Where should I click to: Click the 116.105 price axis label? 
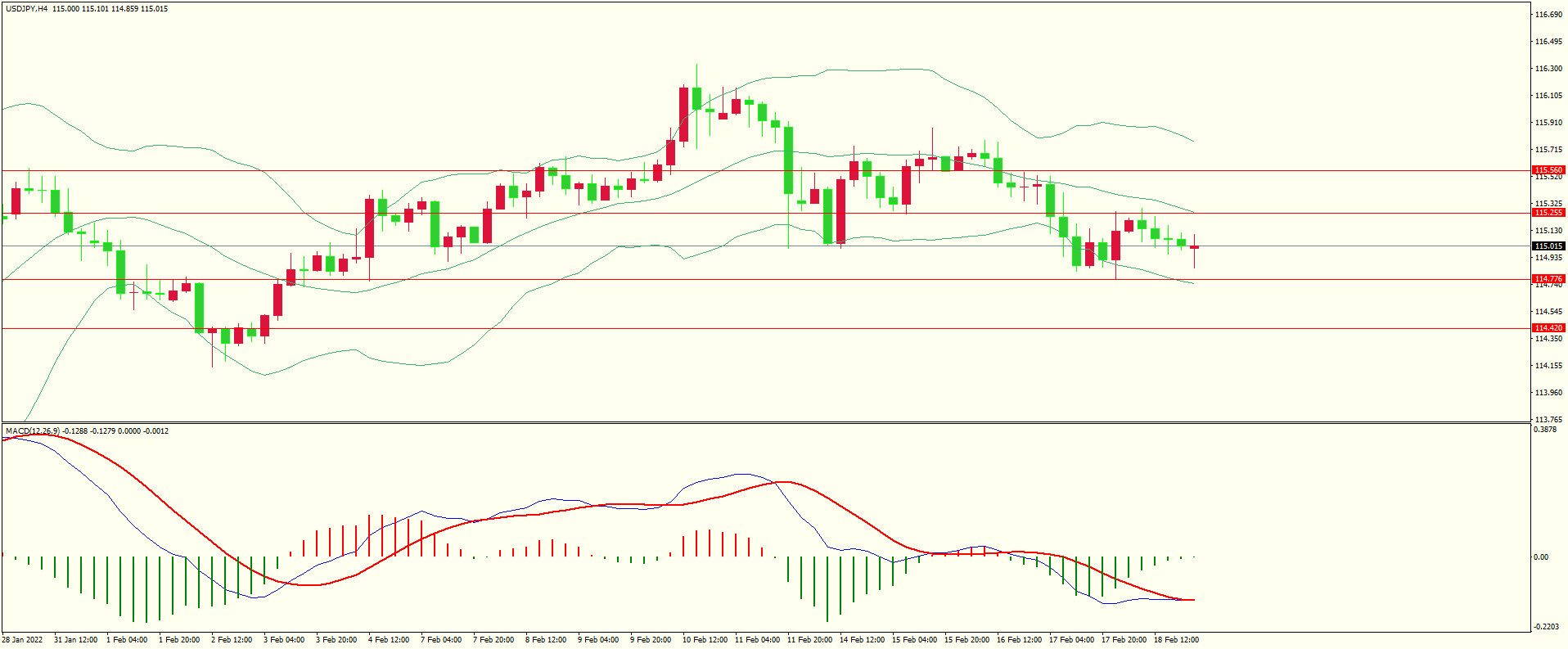coord(1548,96)
